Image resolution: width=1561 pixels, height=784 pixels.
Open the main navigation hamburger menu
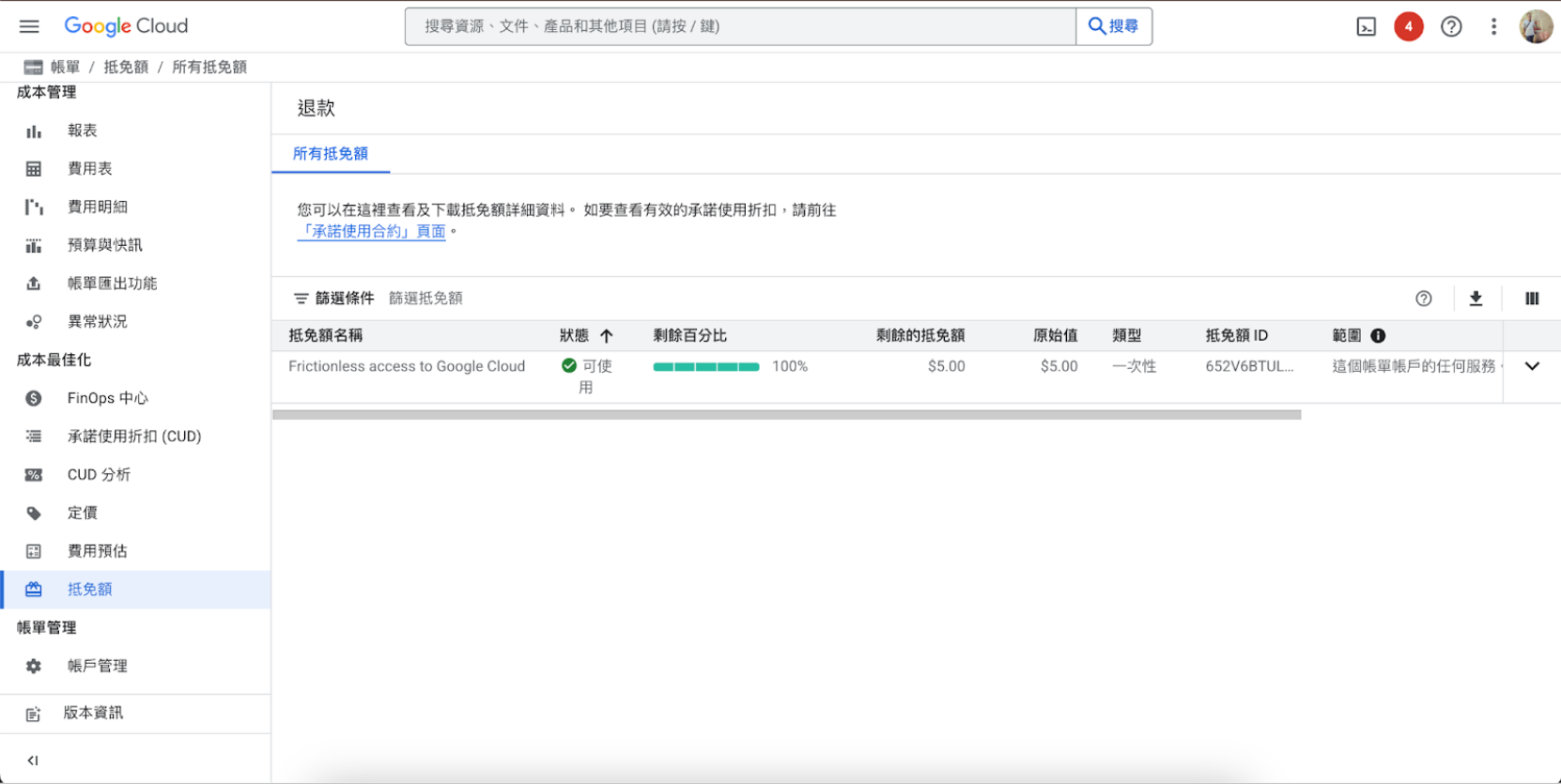[29, 26]
